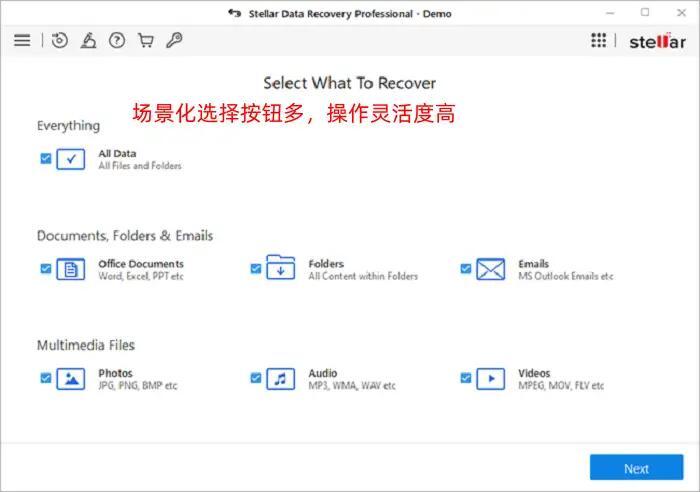Minimize the Stellar Data Recovery window

(610, 13)
